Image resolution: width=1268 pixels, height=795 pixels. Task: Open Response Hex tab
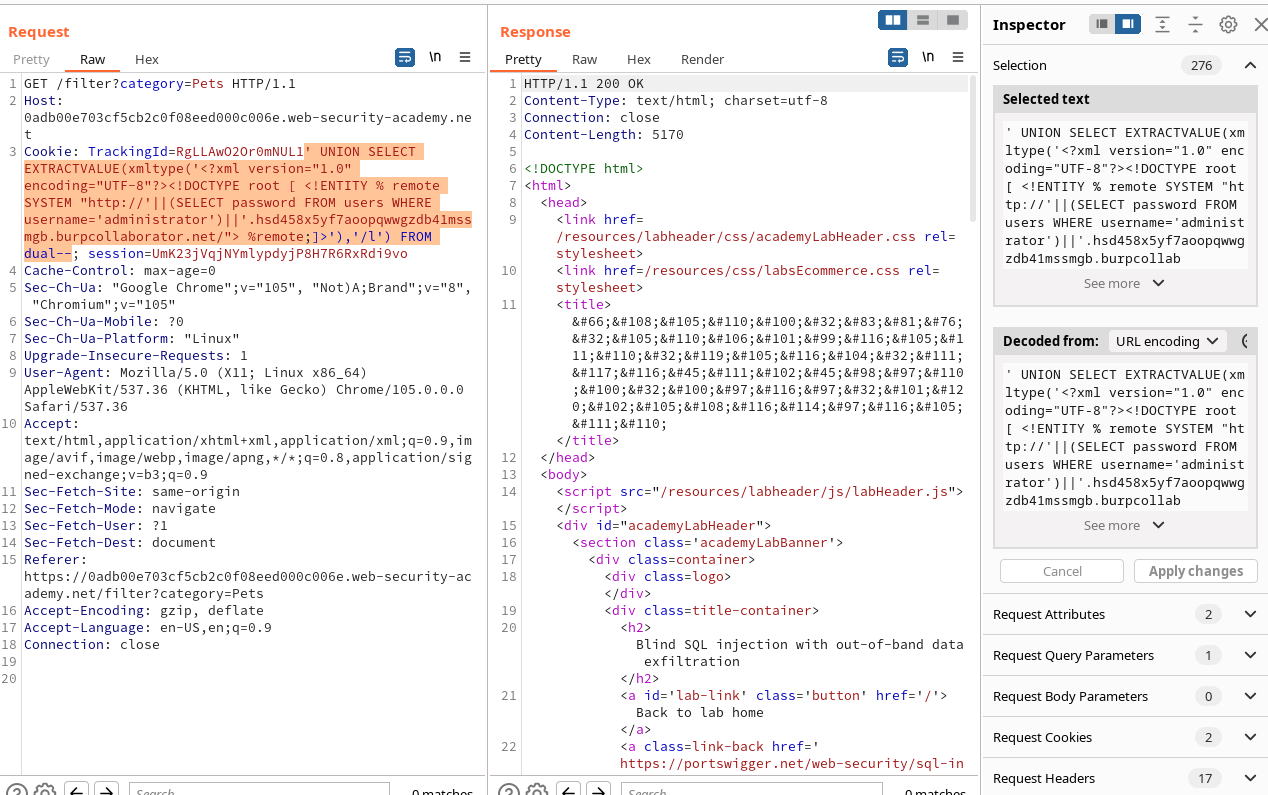[639, 59]
